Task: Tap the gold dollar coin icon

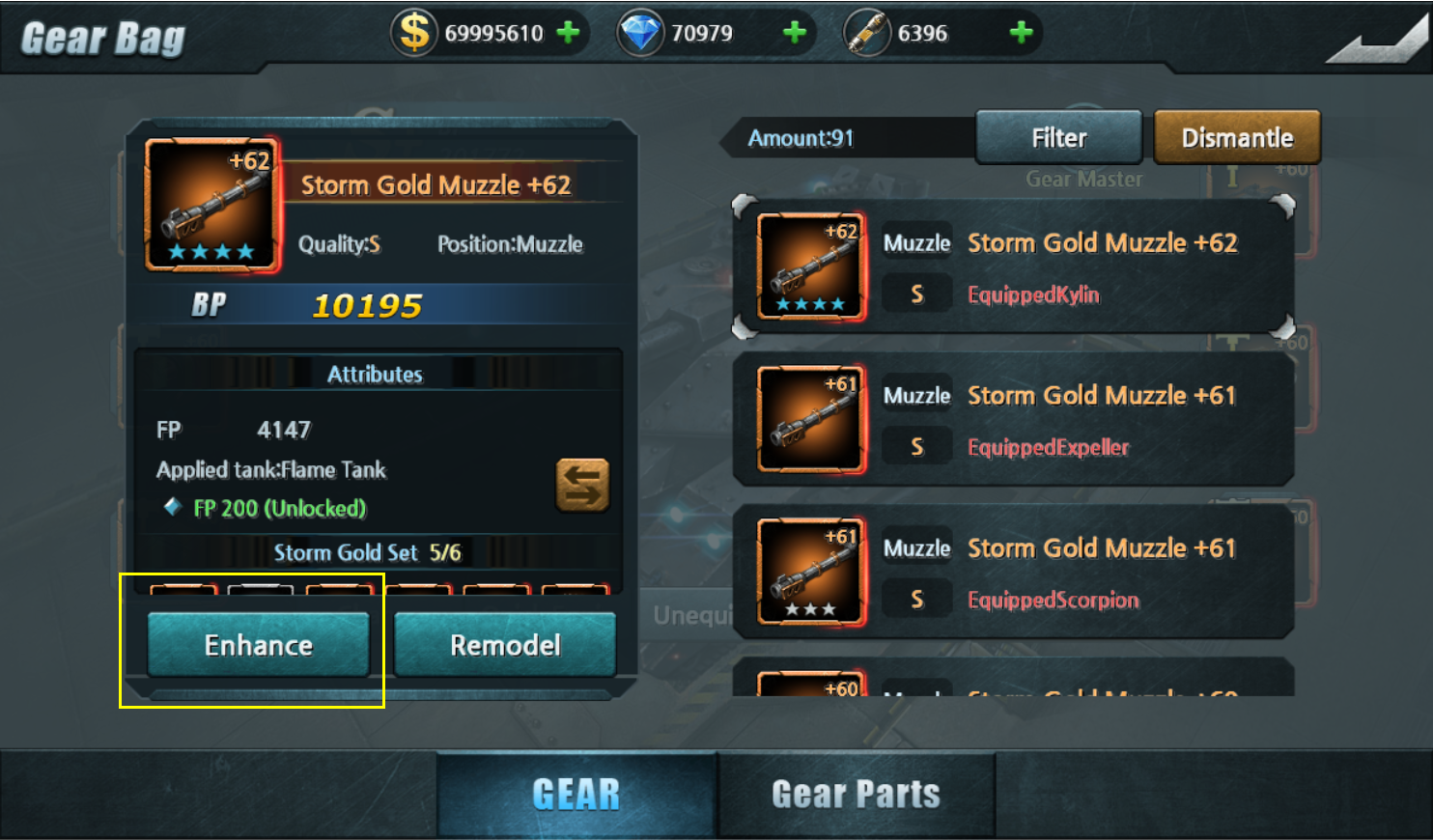Action: (x=414, y=33)
